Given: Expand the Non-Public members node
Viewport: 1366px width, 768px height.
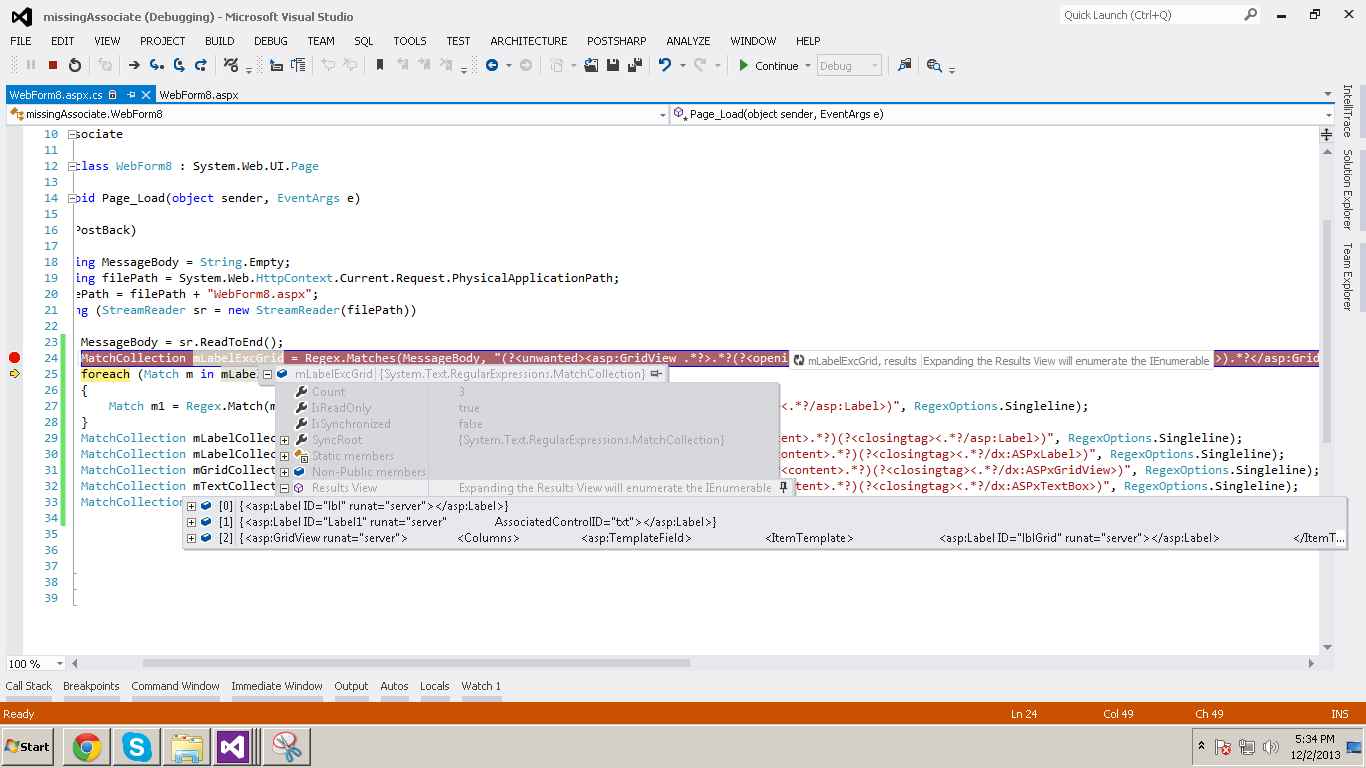Looking at the screenshot, I should [x=284, y=472].
